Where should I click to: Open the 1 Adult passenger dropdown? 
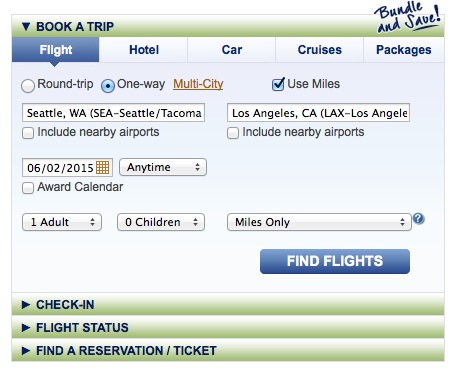62,222
